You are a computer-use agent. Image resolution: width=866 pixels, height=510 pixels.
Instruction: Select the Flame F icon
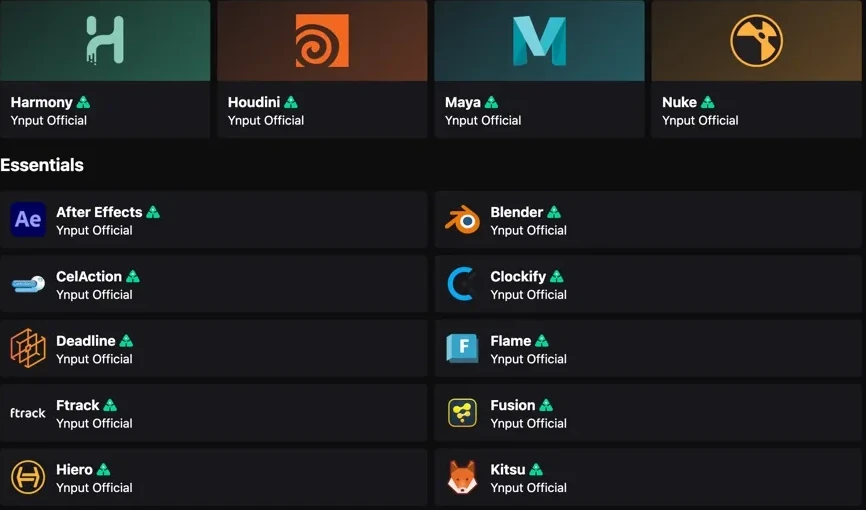click(x=462, y=348)
